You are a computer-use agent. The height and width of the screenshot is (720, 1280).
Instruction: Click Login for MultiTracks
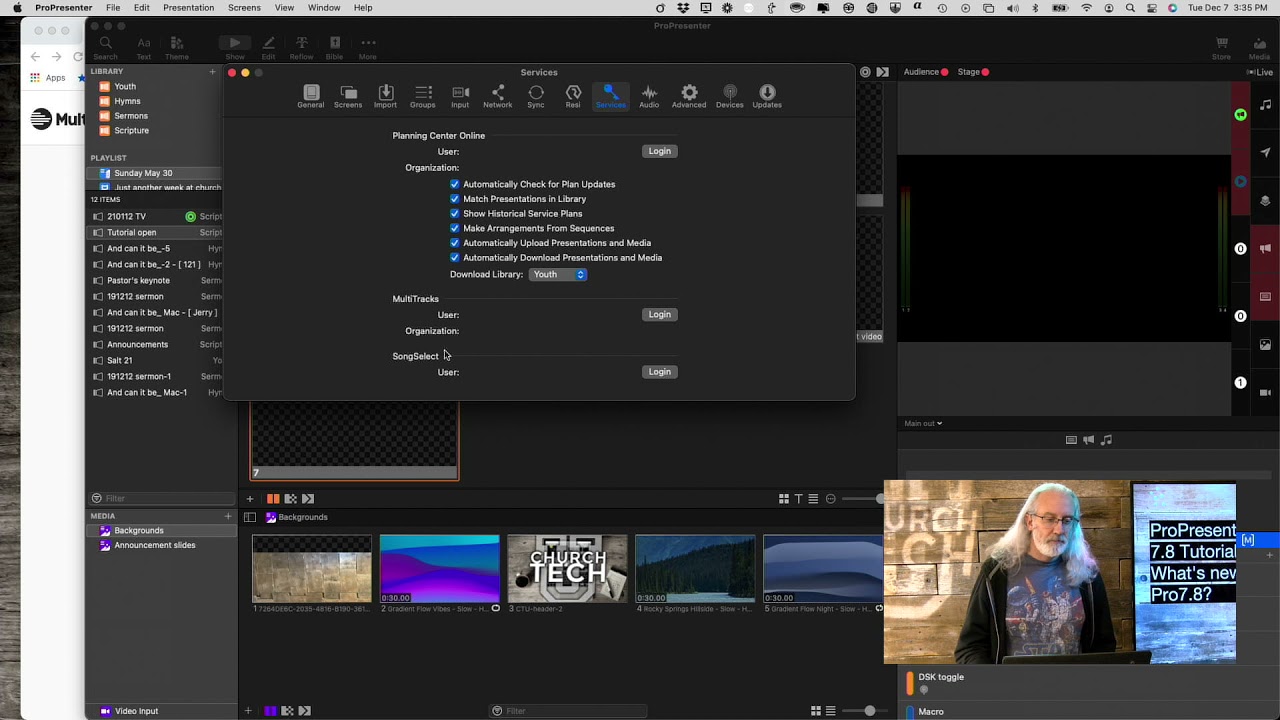[659, 314]
